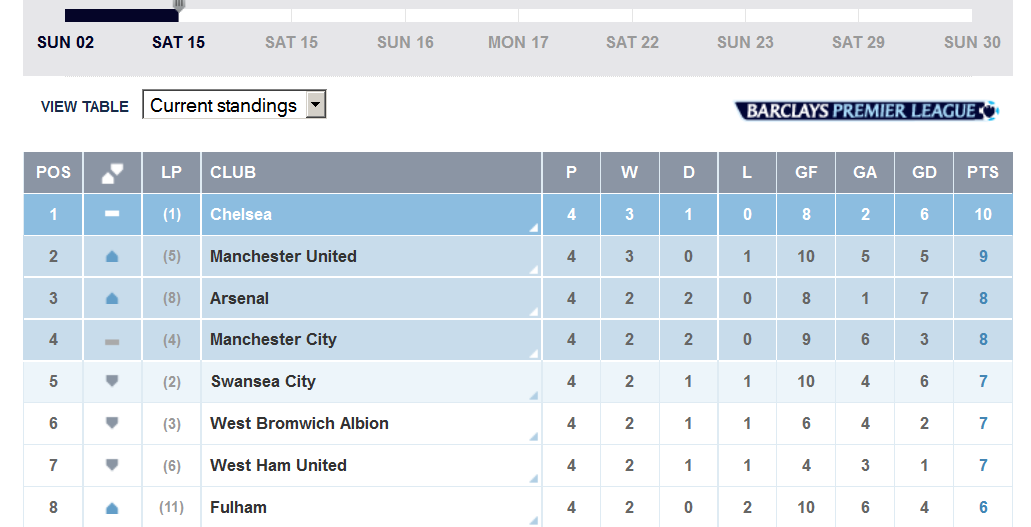This screenshot has width=1031, height=527.
Task: Open the Arsenal club link
Action: tap(239, 298)
